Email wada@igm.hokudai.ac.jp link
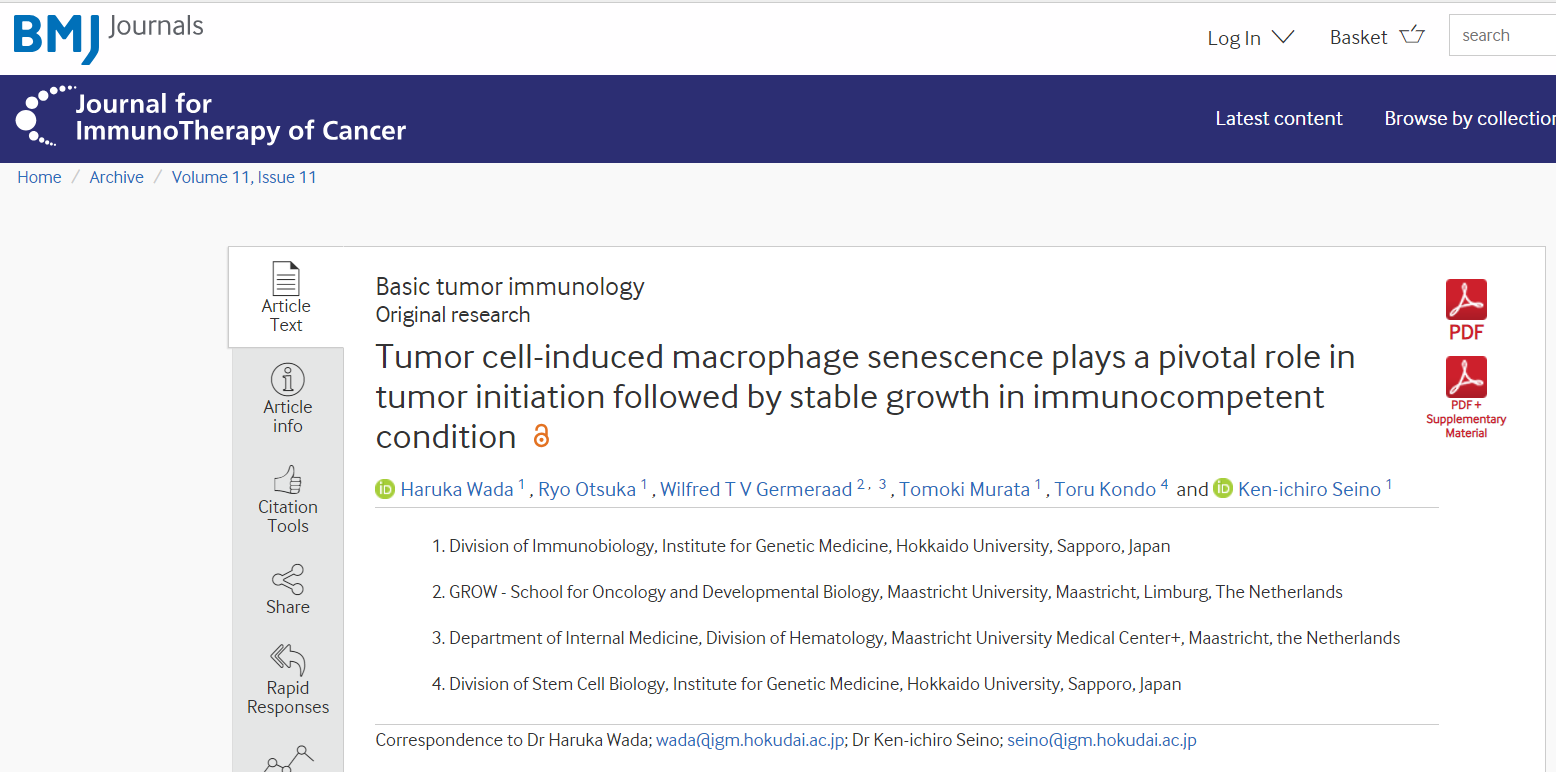Screen dimensions: 1556x772 coord(750,740)
